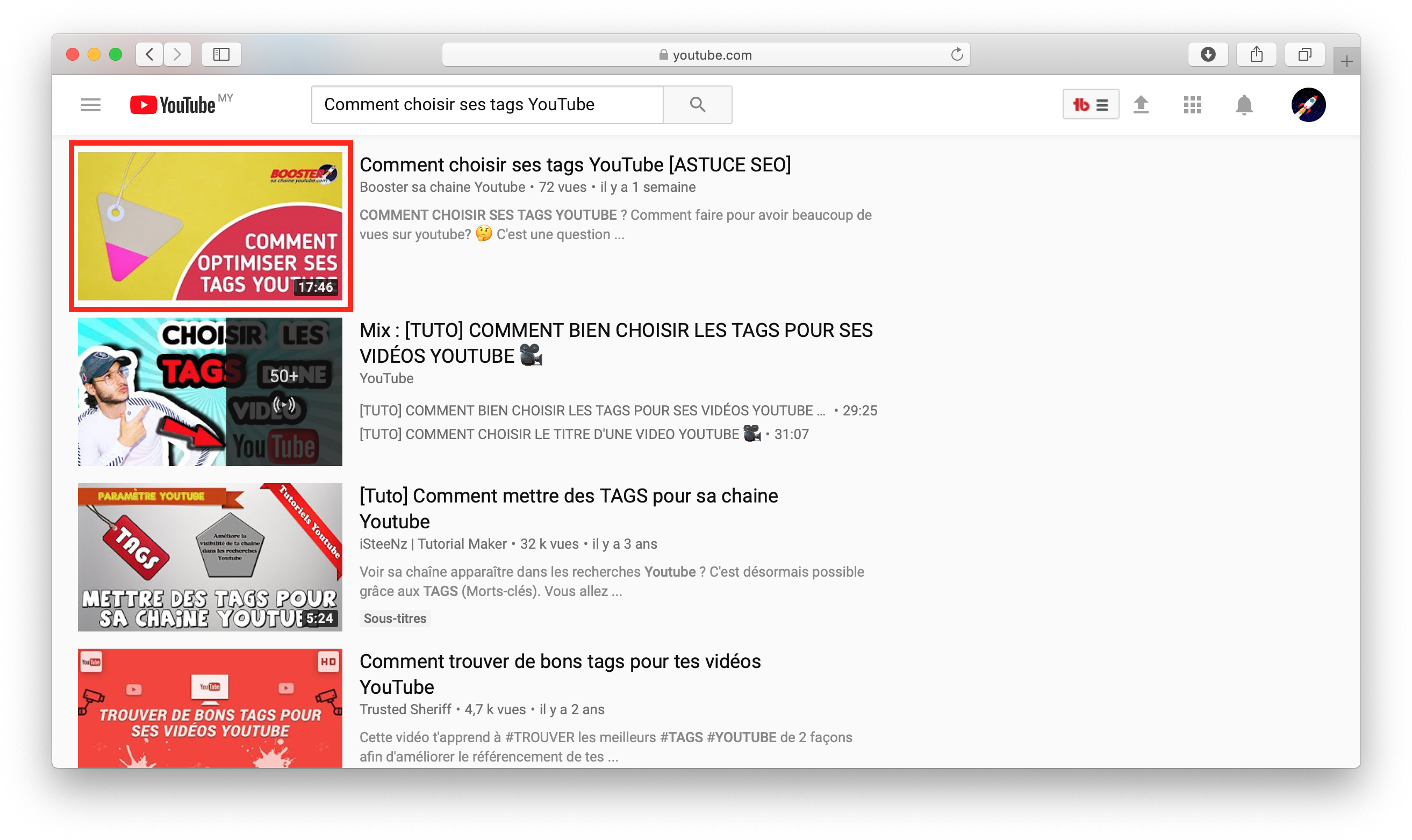Click the Safari share icon

[x=1257, y=54]
